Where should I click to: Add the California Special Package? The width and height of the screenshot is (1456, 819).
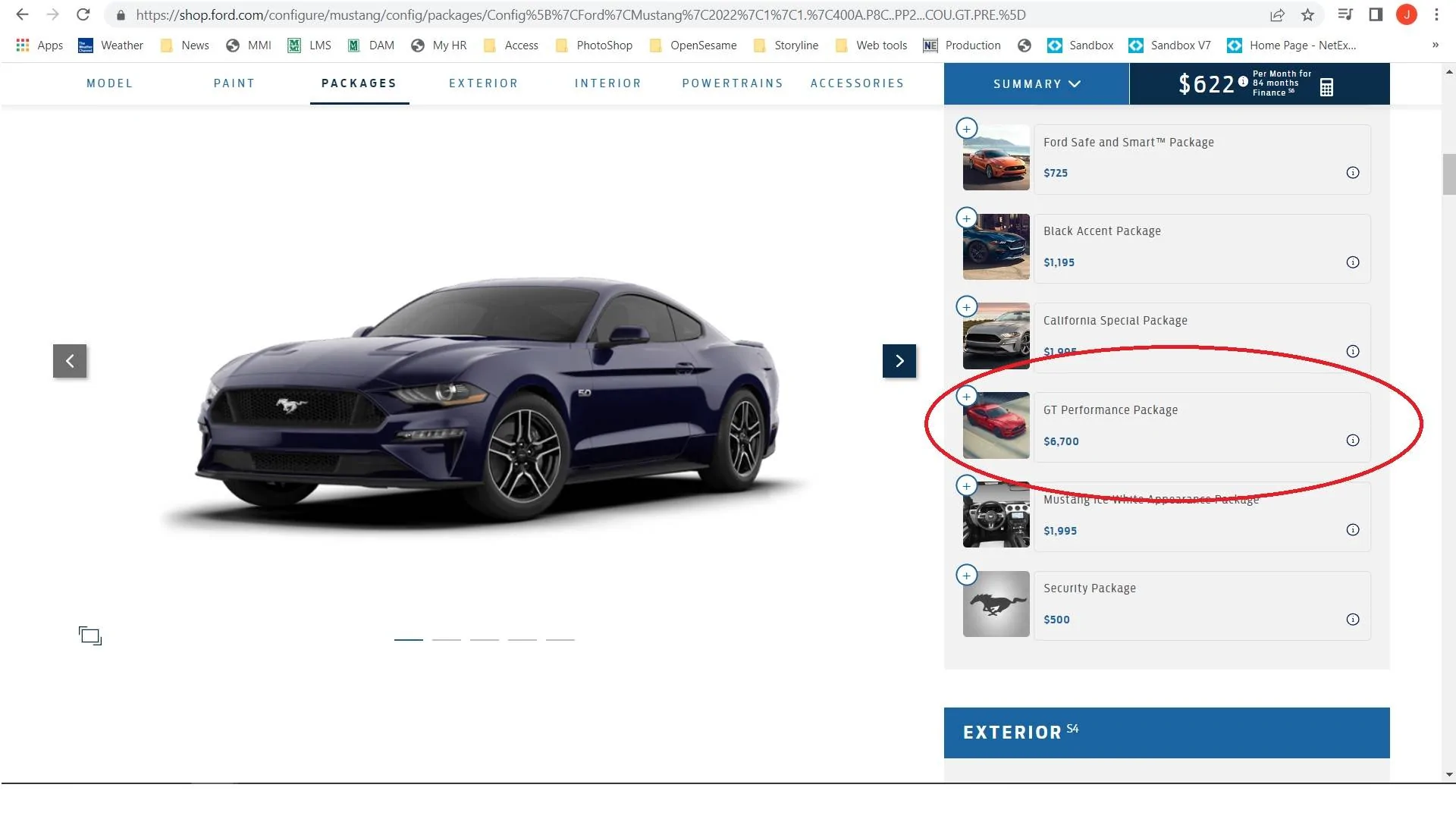[x=966, y=307]
